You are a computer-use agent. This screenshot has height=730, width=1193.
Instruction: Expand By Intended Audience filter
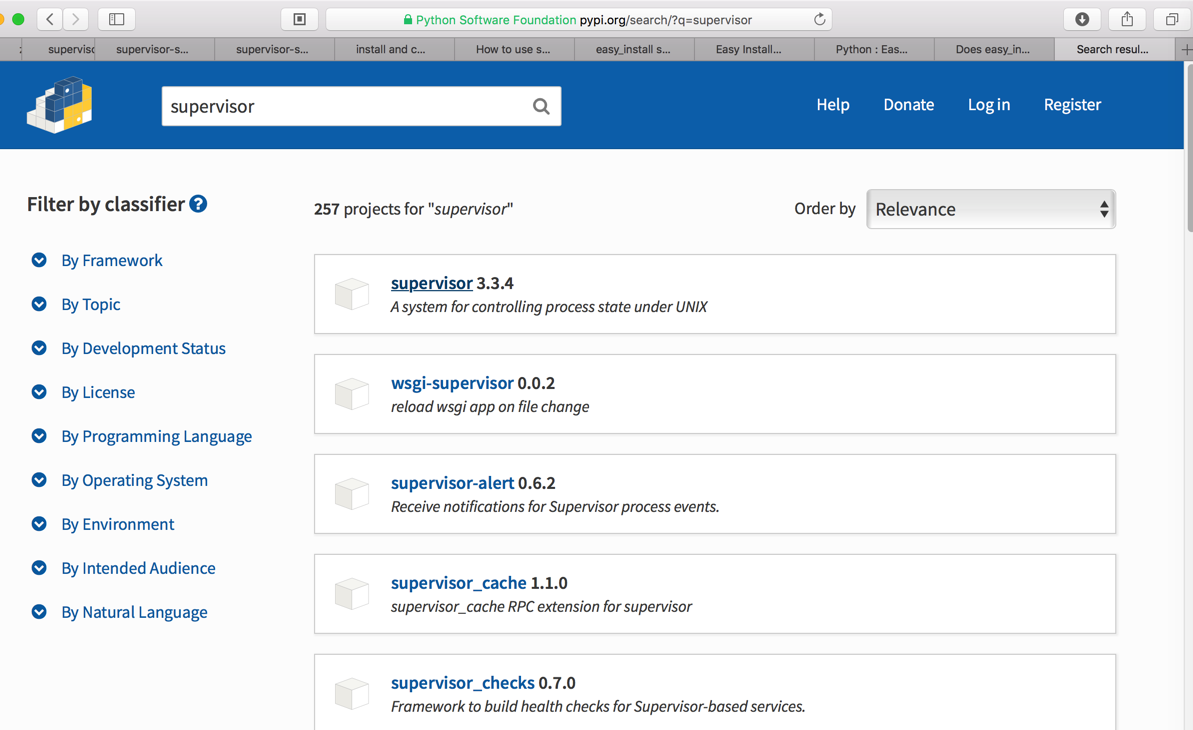point(123,569)
